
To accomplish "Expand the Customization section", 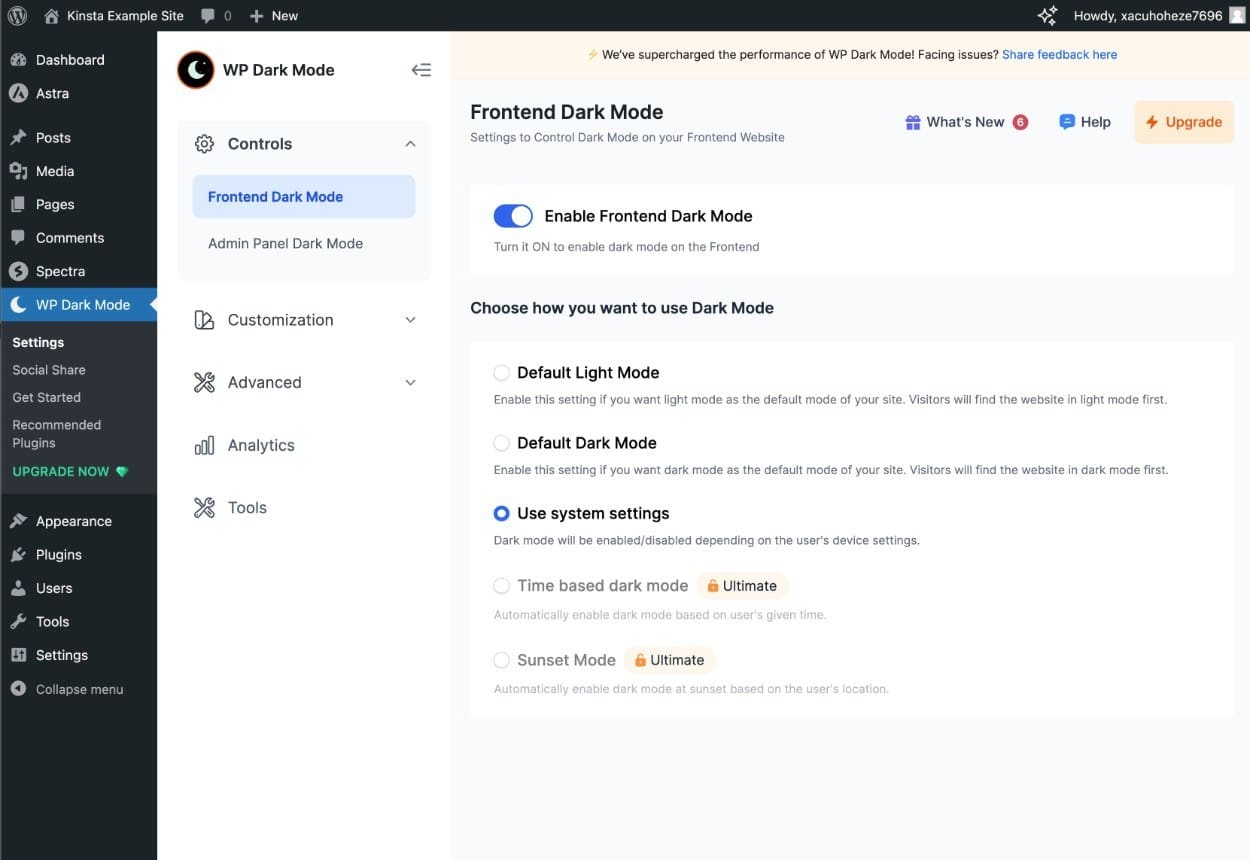I will point(409,319).
